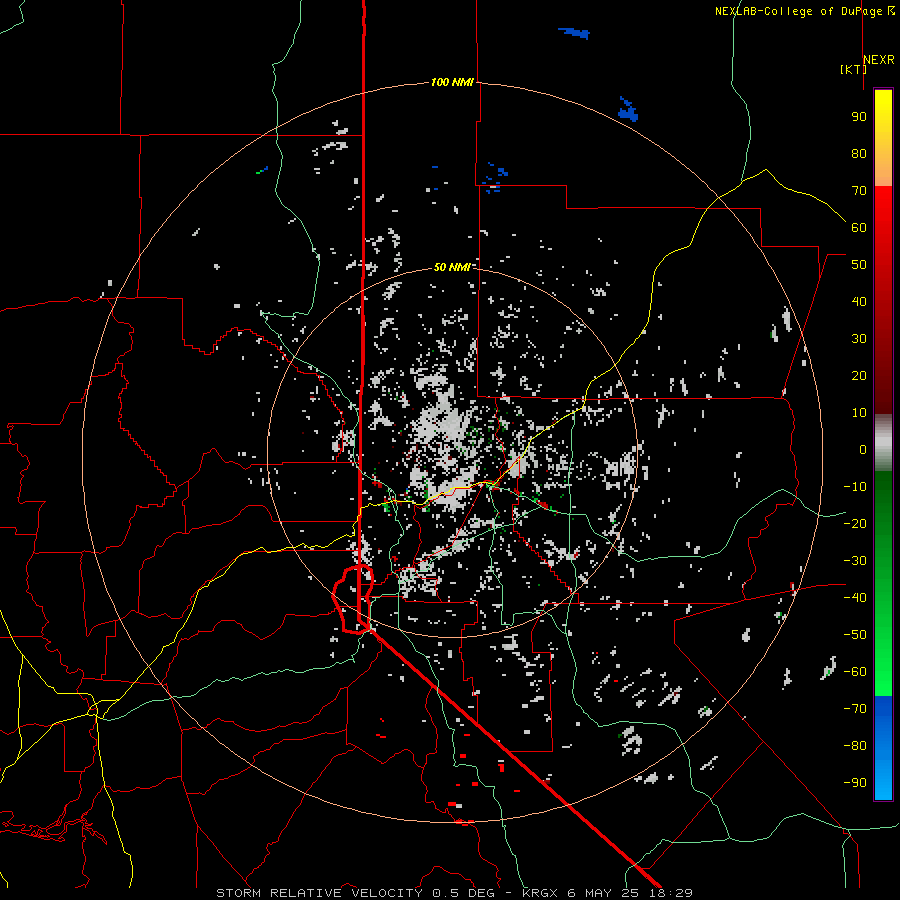Click the -80 knot scale label
Screen dimensions: 900x900
pos(855,746)
